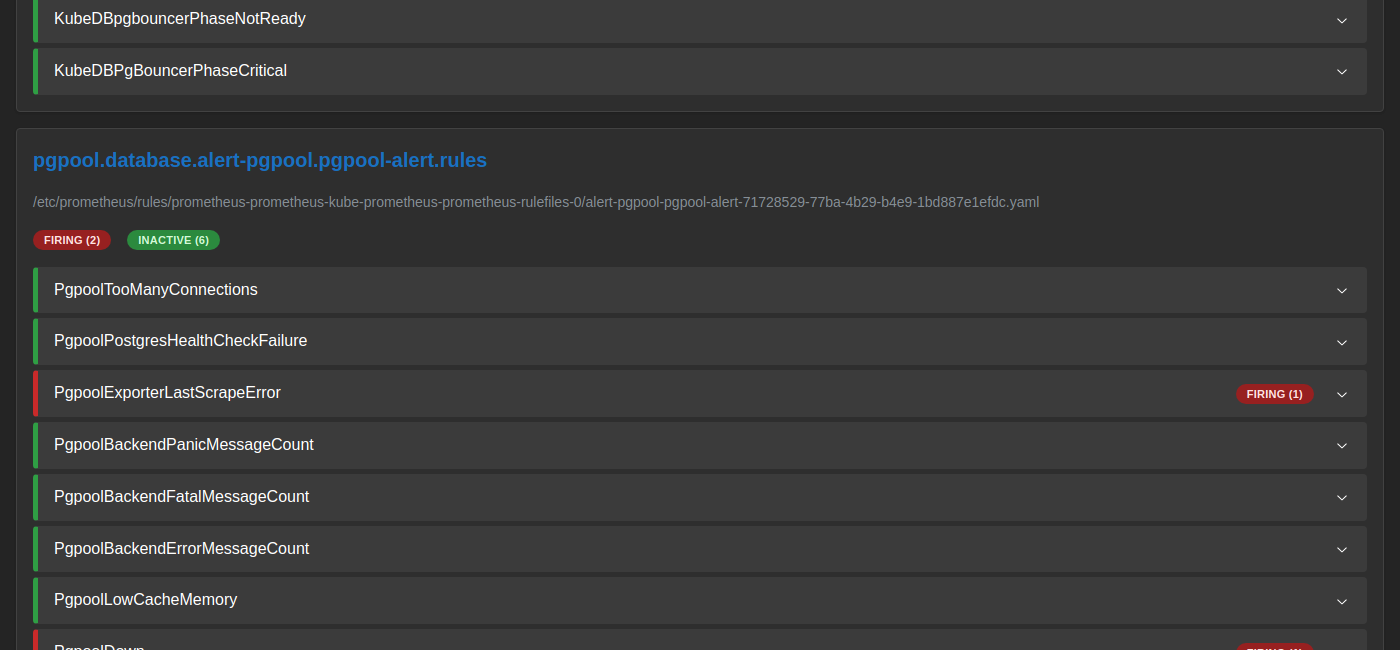Expand the PgpoolPostgresHealthCheckFailure chevron

[x=1342, y=343]
